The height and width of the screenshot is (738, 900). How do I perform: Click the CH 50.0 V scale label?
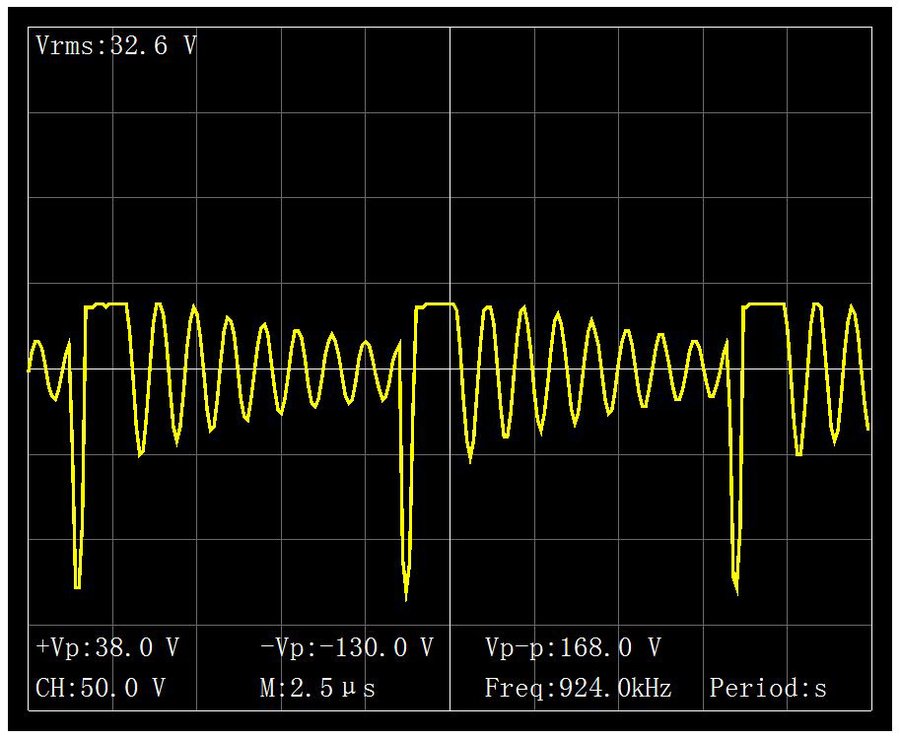pos(100,688)
